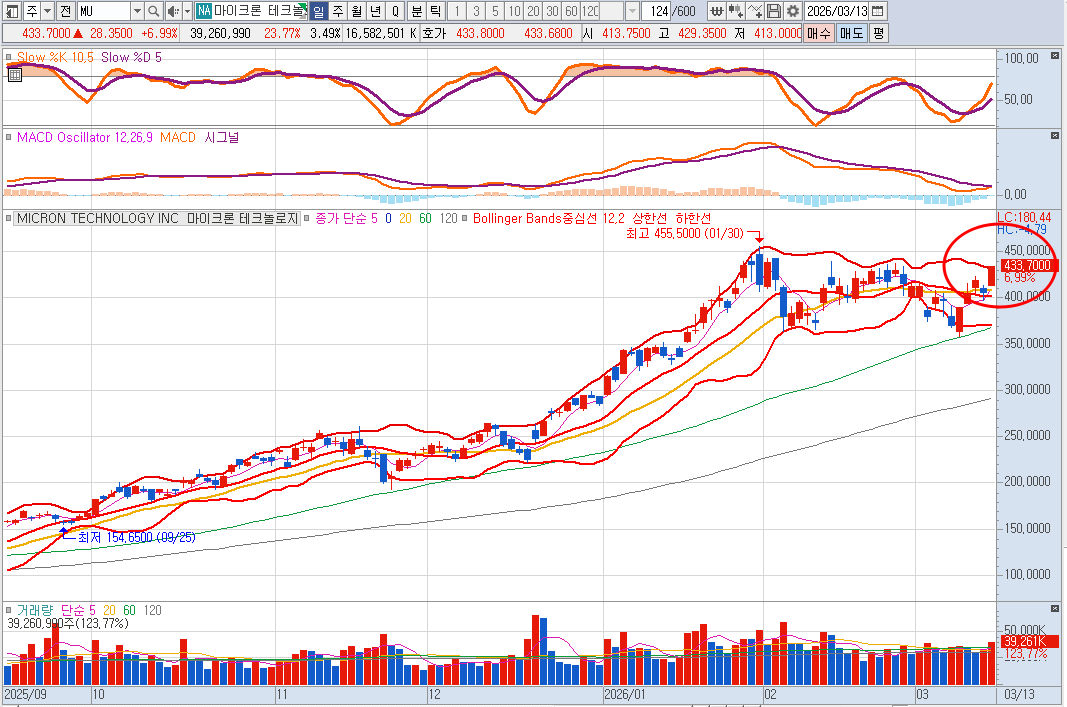
Task: Expand the dropdown beside the speaker icon
Action: 185,11
